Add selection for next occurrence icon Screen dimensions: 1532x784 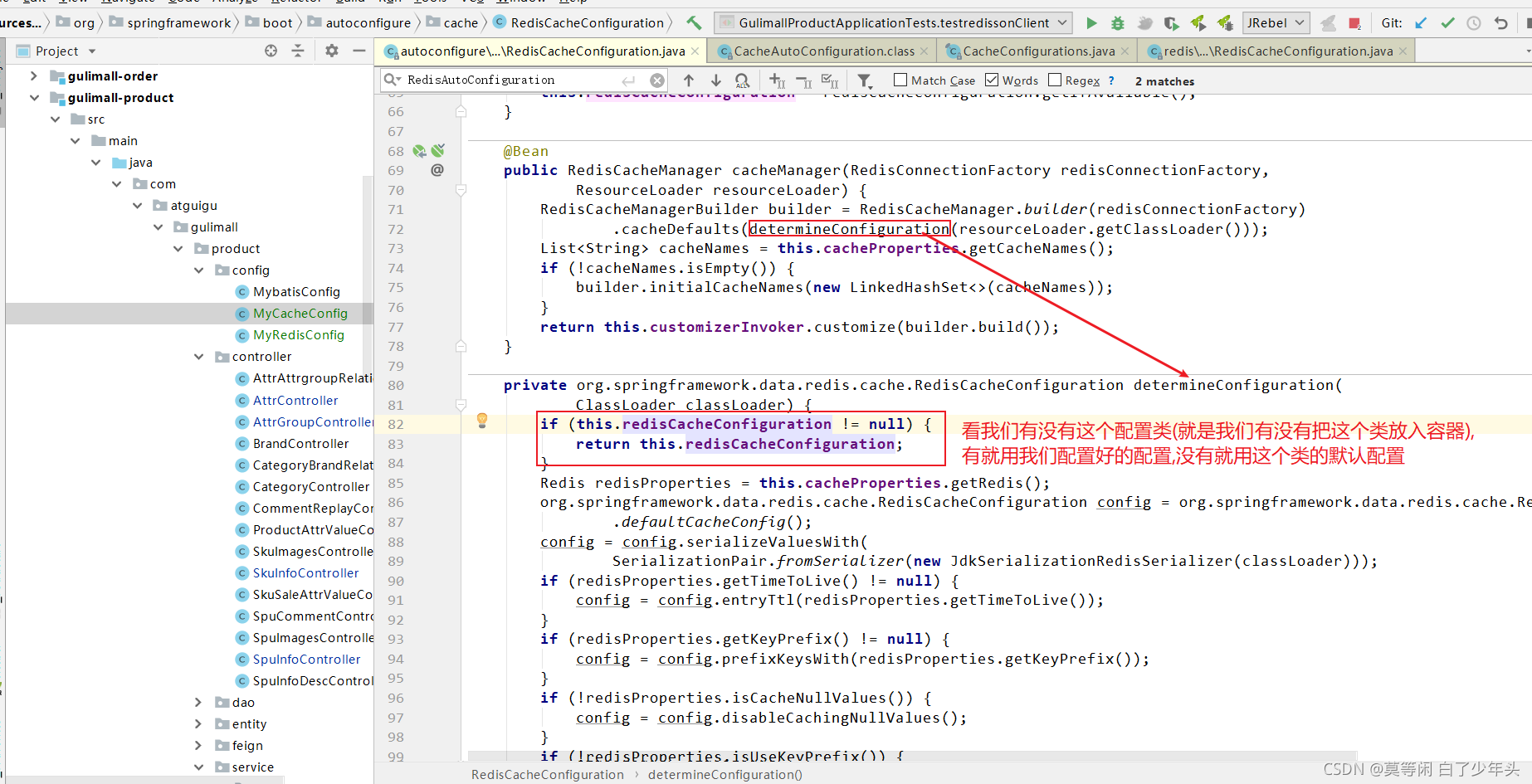click(x=777, y=80)
